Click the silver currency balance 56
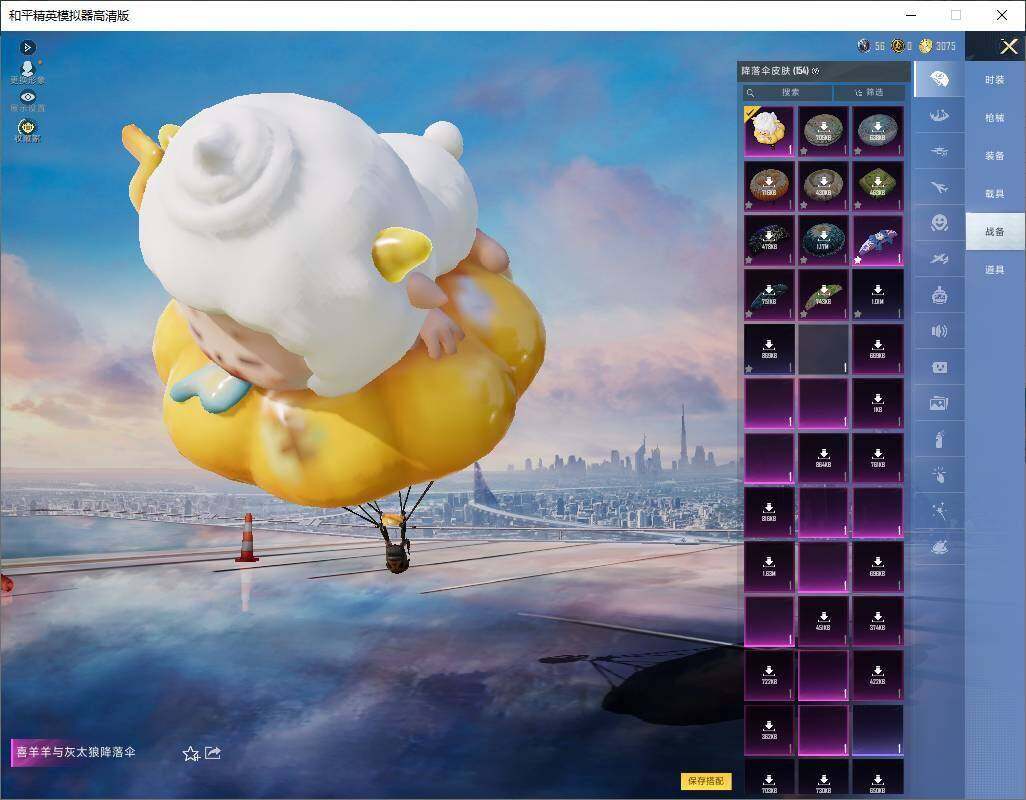This screenshot has width=1026, height=800. click(x=872, y=46)
